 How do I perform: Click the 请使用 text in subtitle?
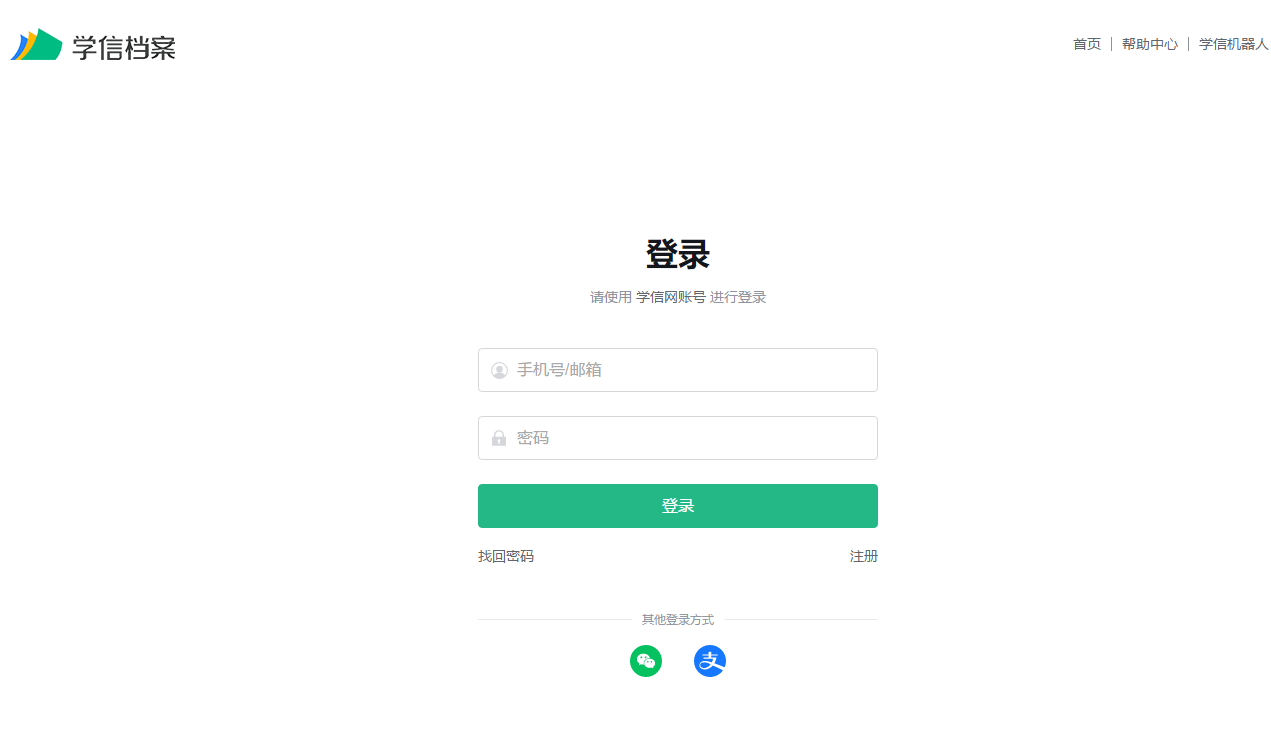[x=611, y=297]
